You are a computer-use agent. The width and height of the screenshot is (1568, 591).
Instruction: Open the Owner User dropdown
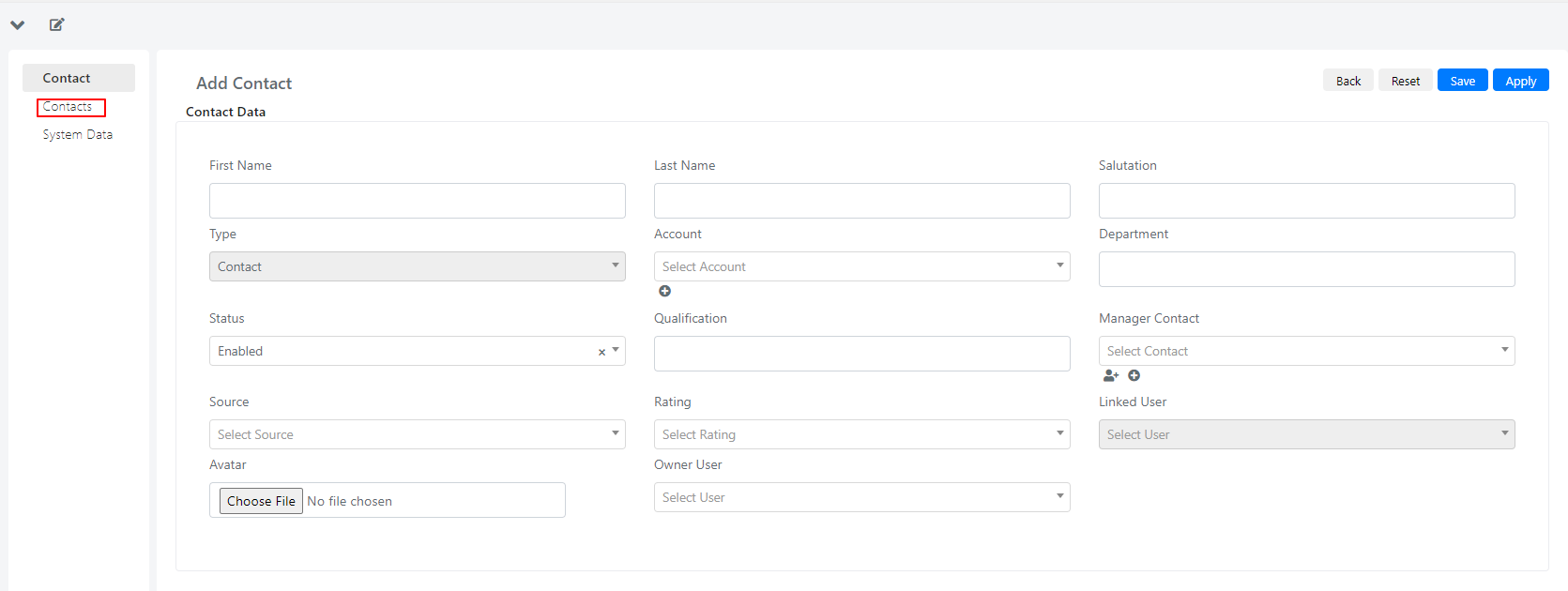coord(862,497)
